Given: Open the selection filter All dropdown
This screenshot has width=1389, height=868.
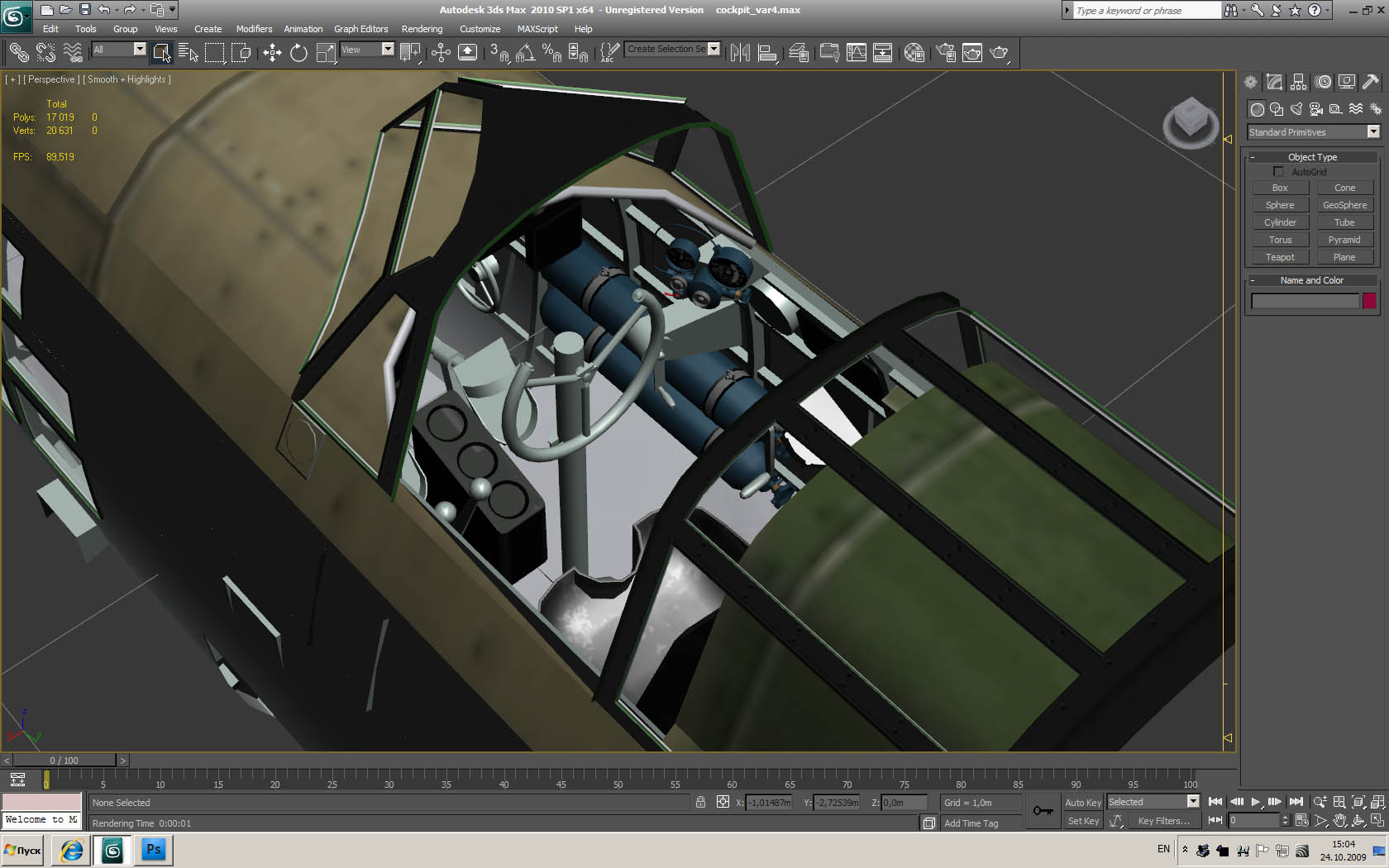Looking at the screenshot, I should (139, 50).
